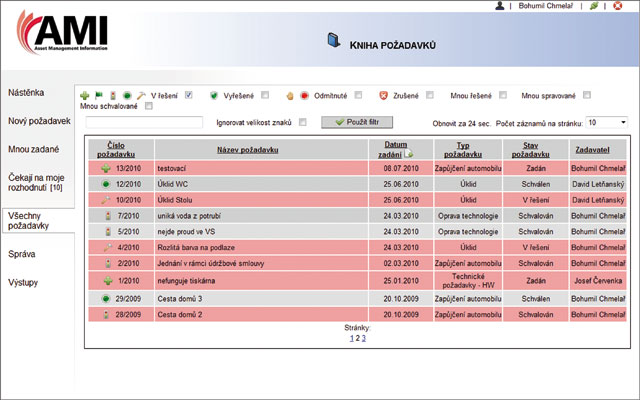Sort by Stav požadavku column header
Viewport: 640px width, 400px height.
[x=531, y=150]
